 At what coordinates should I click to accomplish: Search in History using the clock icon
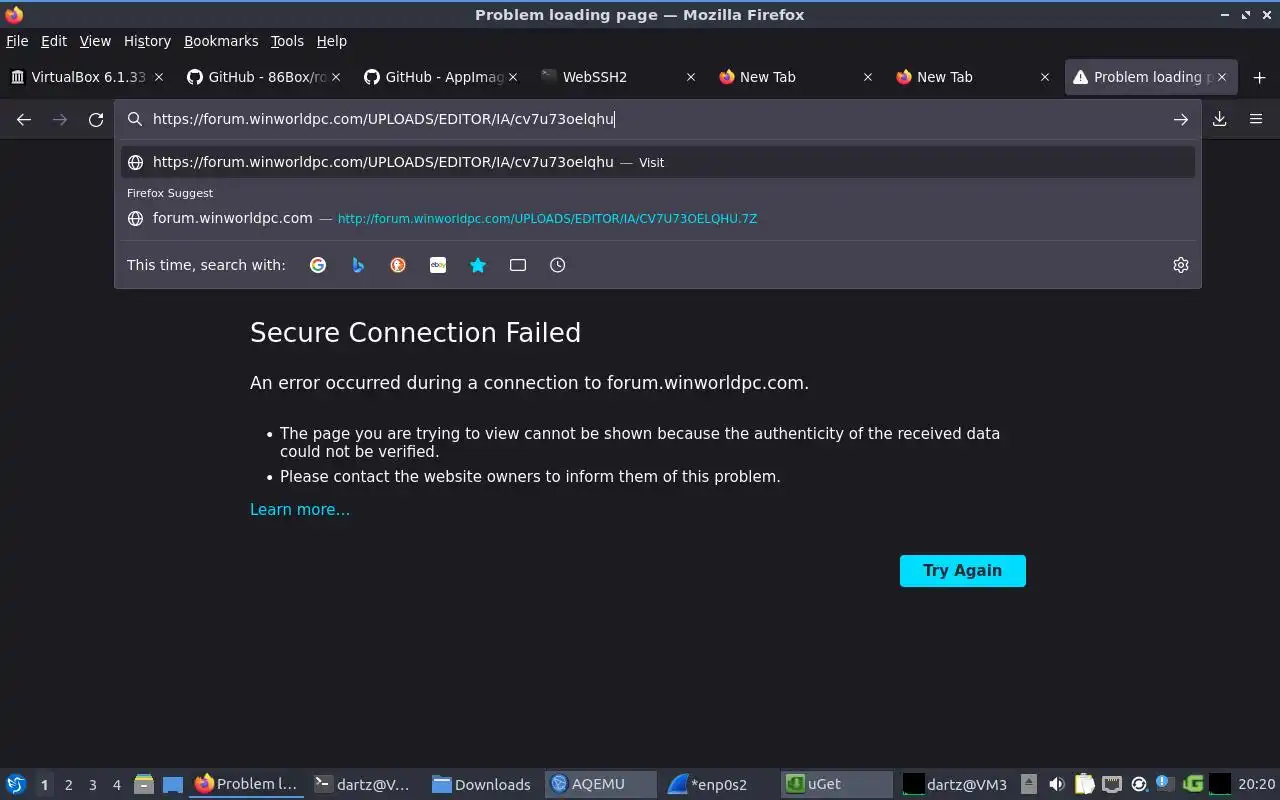(558, 265)
